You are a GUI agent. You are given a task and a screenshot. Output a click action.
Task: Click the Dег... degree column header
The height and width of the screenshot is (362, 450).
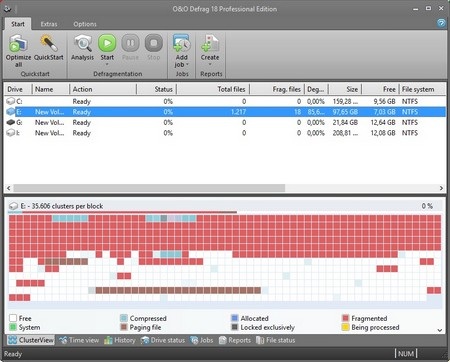coord(316,89)
